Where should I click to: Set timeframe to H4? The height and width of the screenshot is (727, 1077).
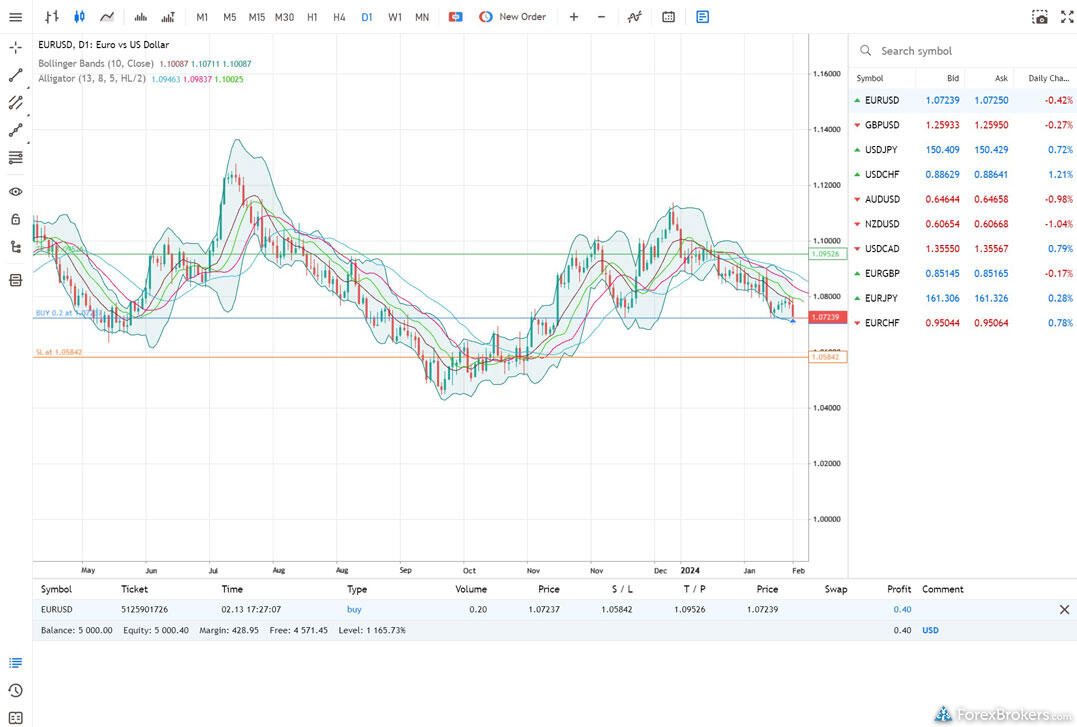coord(339,17)
